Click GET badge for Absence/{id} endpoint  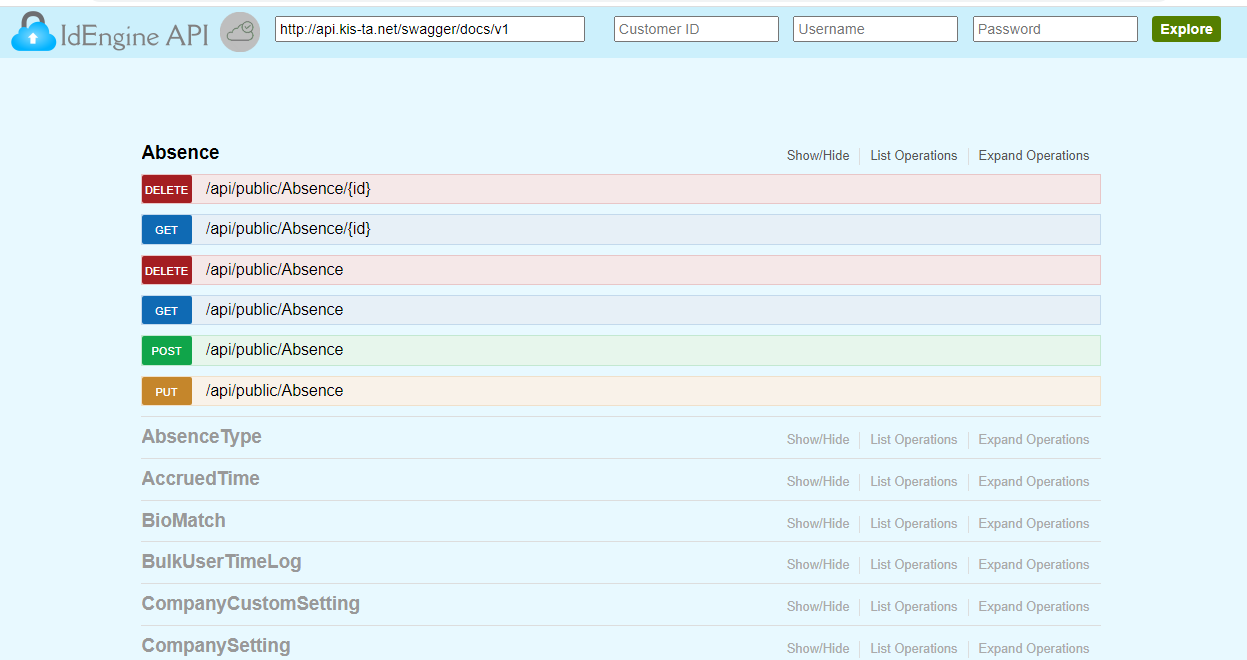166,230
